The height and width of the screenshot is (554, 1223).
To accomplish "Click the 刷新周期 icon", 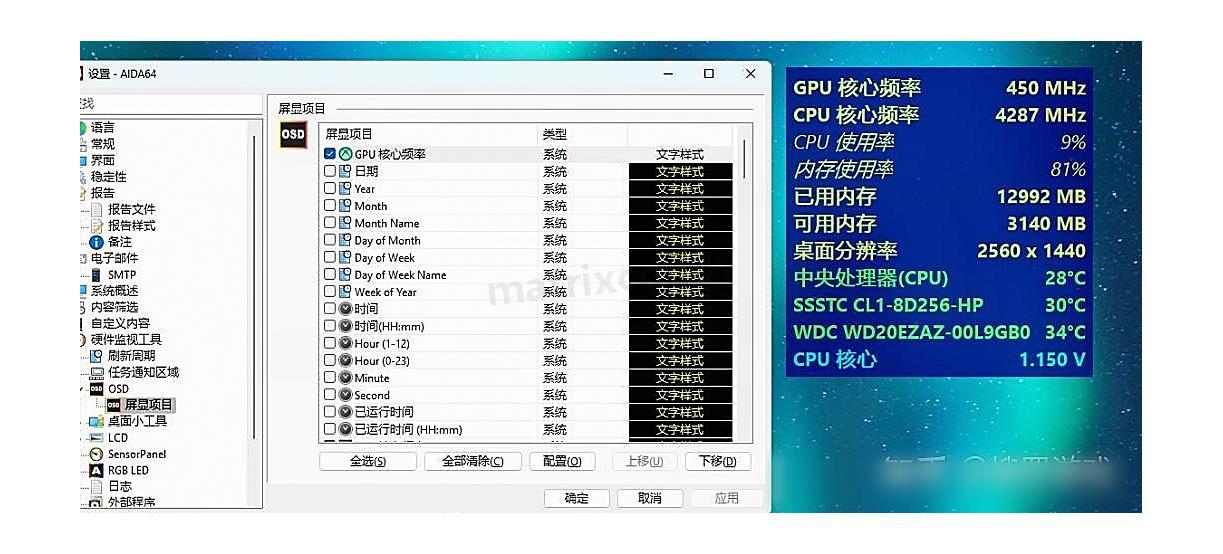I will click(97, 356).
